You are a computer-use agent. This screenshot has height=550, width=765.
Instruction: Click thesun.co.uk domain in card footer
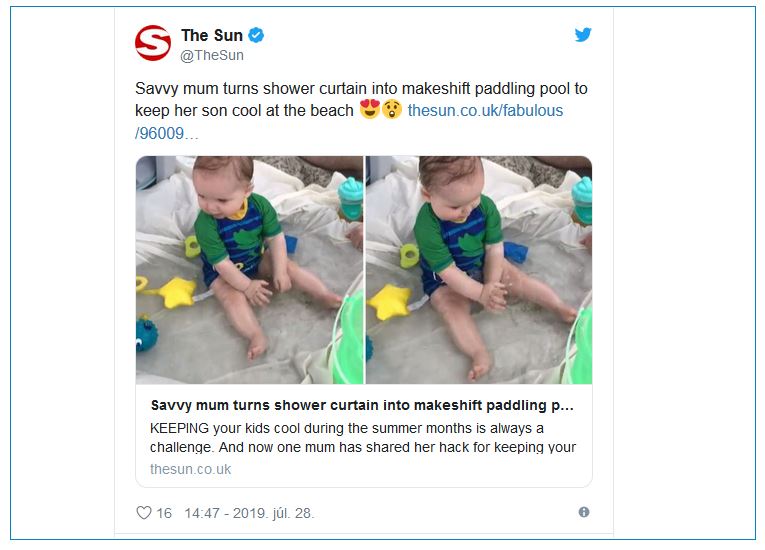pos(190,469)
